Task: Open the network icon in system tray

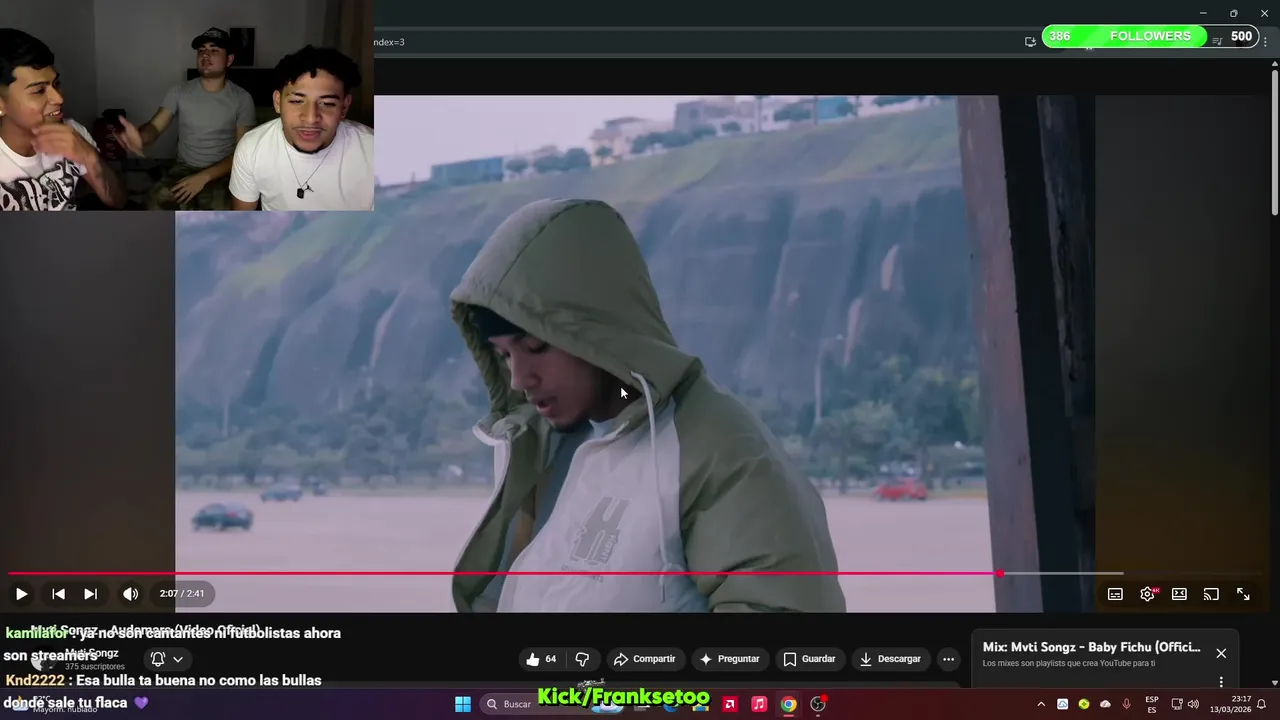Action: point(1177,704)
